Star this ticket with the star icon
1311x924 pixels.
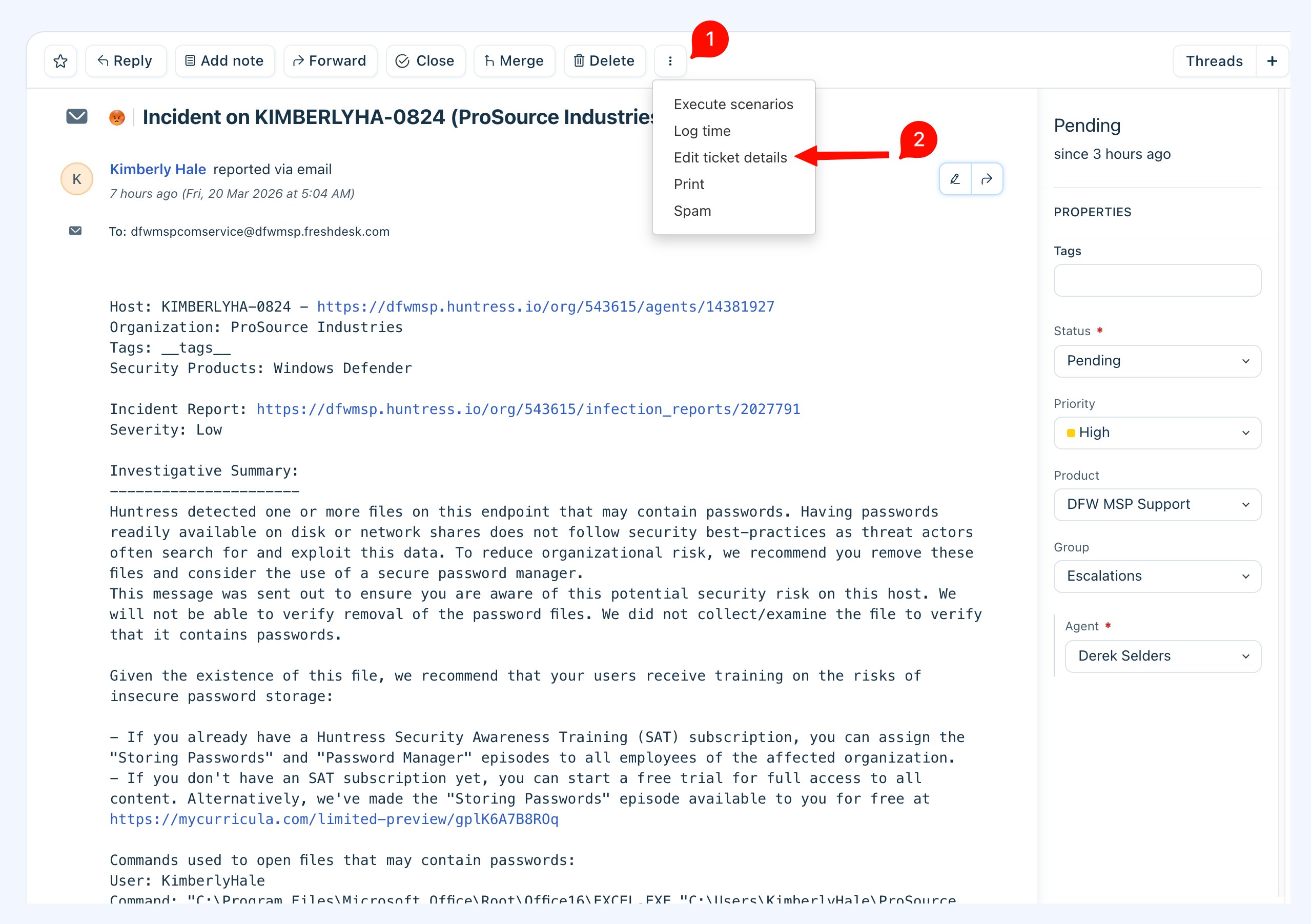coord(60,61)
